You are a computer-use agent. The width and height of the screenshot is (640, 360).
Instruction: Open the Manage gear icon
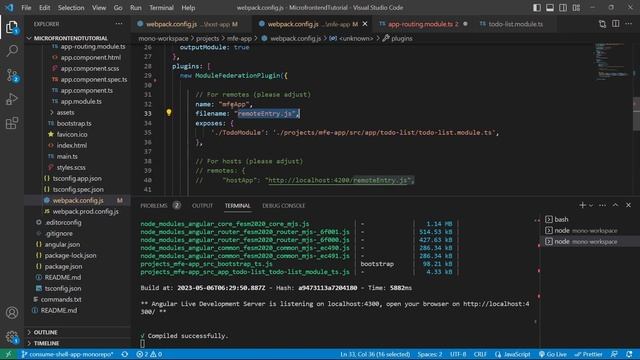[12, 337]
